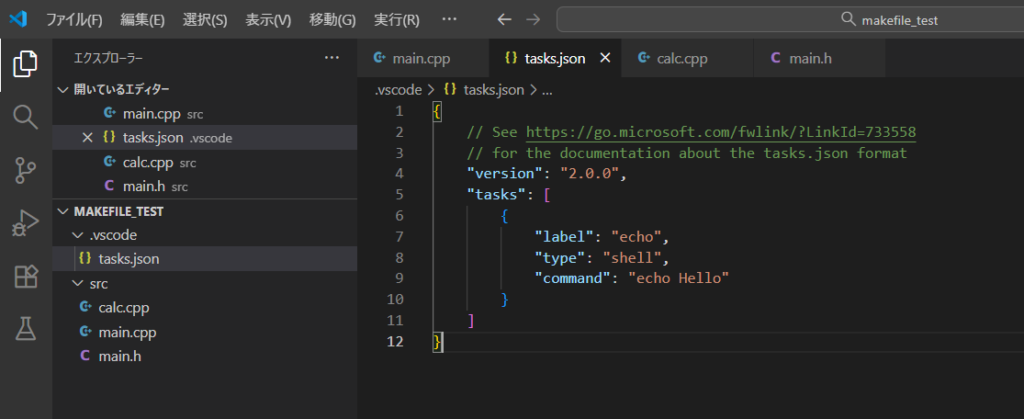Close tasks.json in open editors list
Image resolution: width=1024 pixels, height=419 pixels.
click(x=87, y=138)
